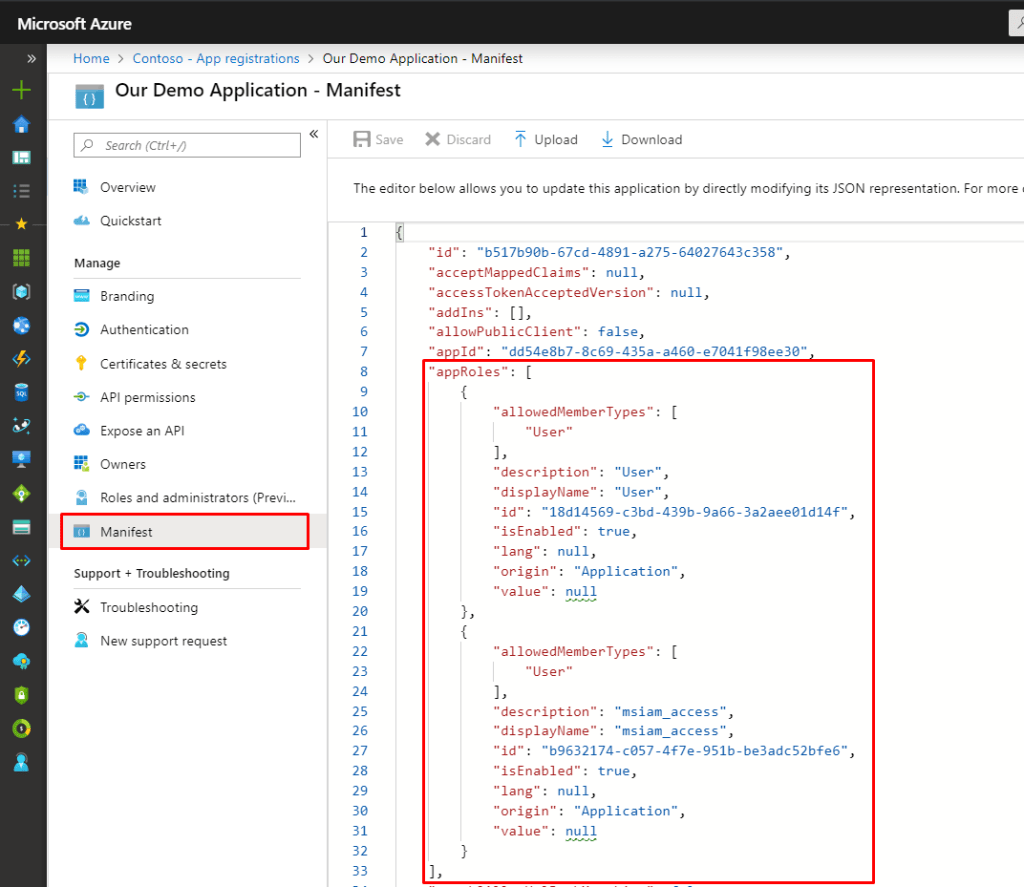The image size is (1024, 887).
Task: Open the Function App lightning icon
Action: pos(22,359)
